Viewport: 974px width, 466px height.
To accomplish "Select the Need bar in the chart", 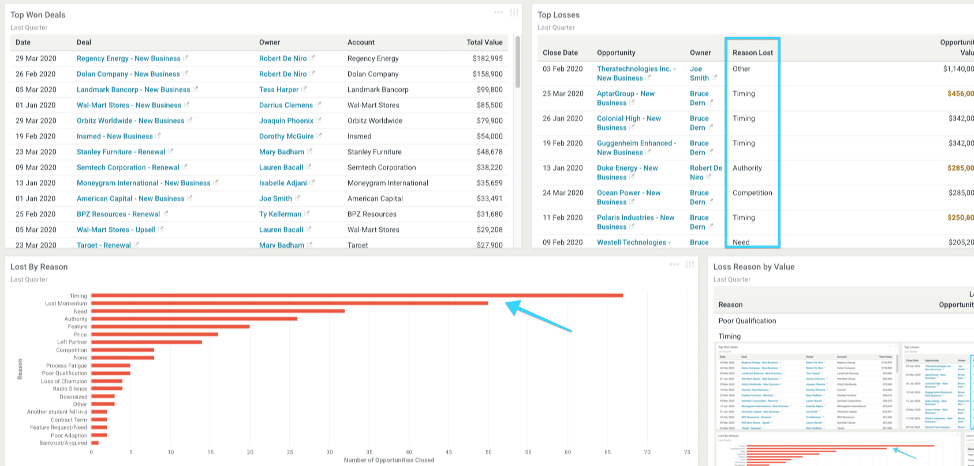I will tap(218, 311).
